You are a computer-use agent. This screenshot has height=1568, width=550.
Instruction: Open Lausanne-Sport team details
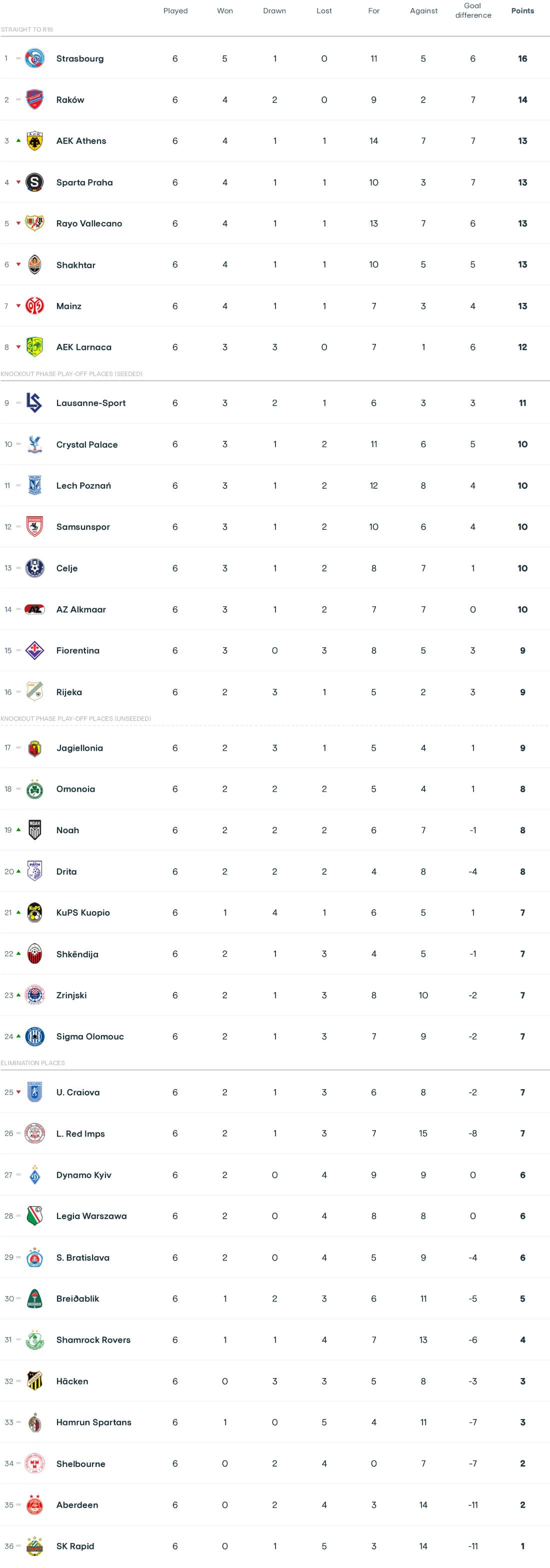click(x=91, y=403)
